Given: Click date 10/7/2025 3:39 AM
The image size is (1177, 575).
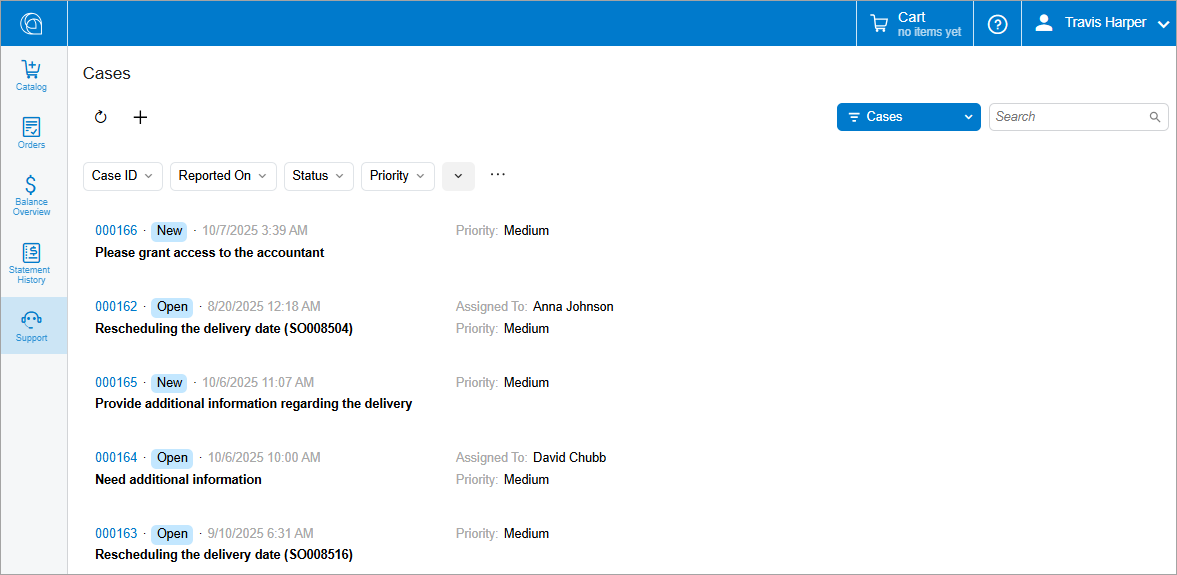Looking at the screenshot, I should pyautogui.click(x=254, y=230).
